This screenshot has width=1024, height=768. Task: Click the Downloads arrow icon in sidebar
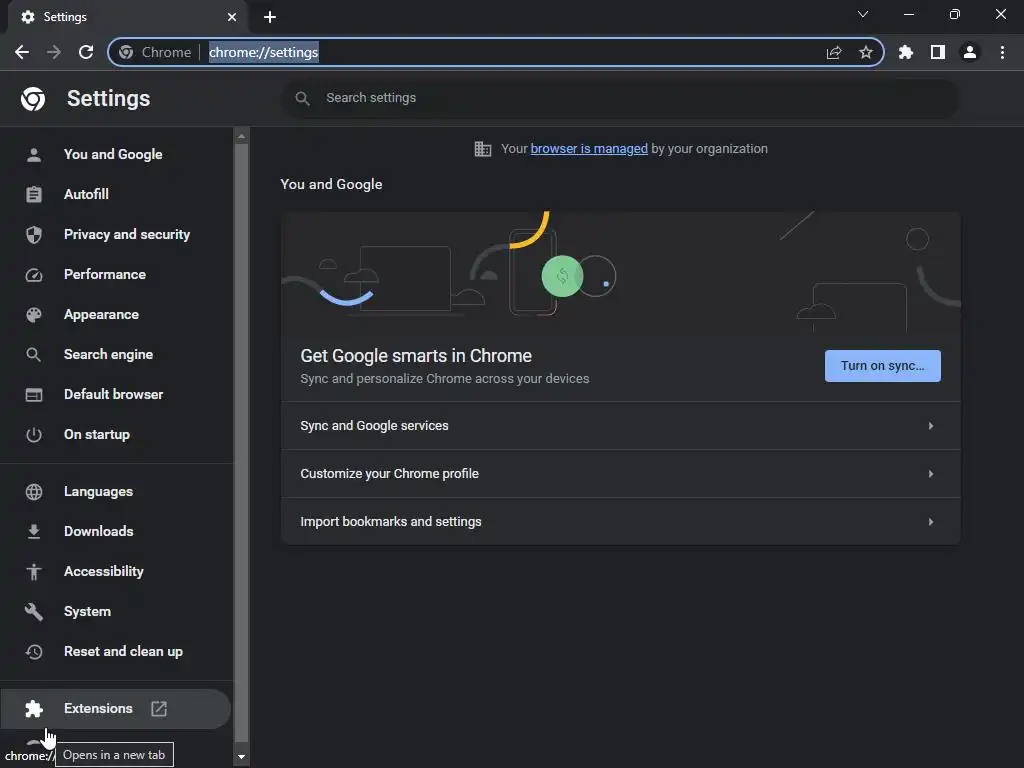click(34, 532)
